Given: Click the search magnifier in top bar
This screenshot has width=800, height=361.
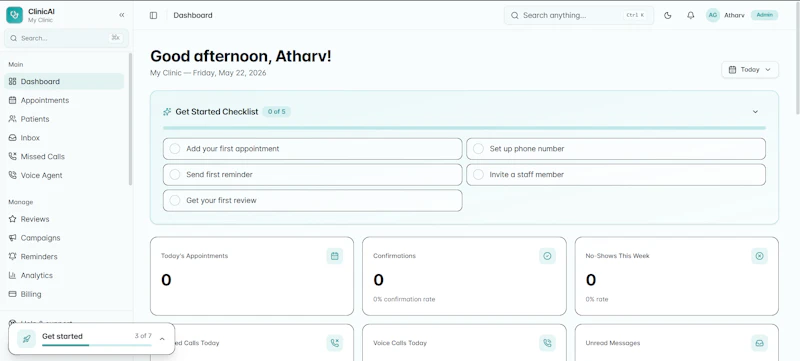Looking at the screenshot, I should click(515, 15).
